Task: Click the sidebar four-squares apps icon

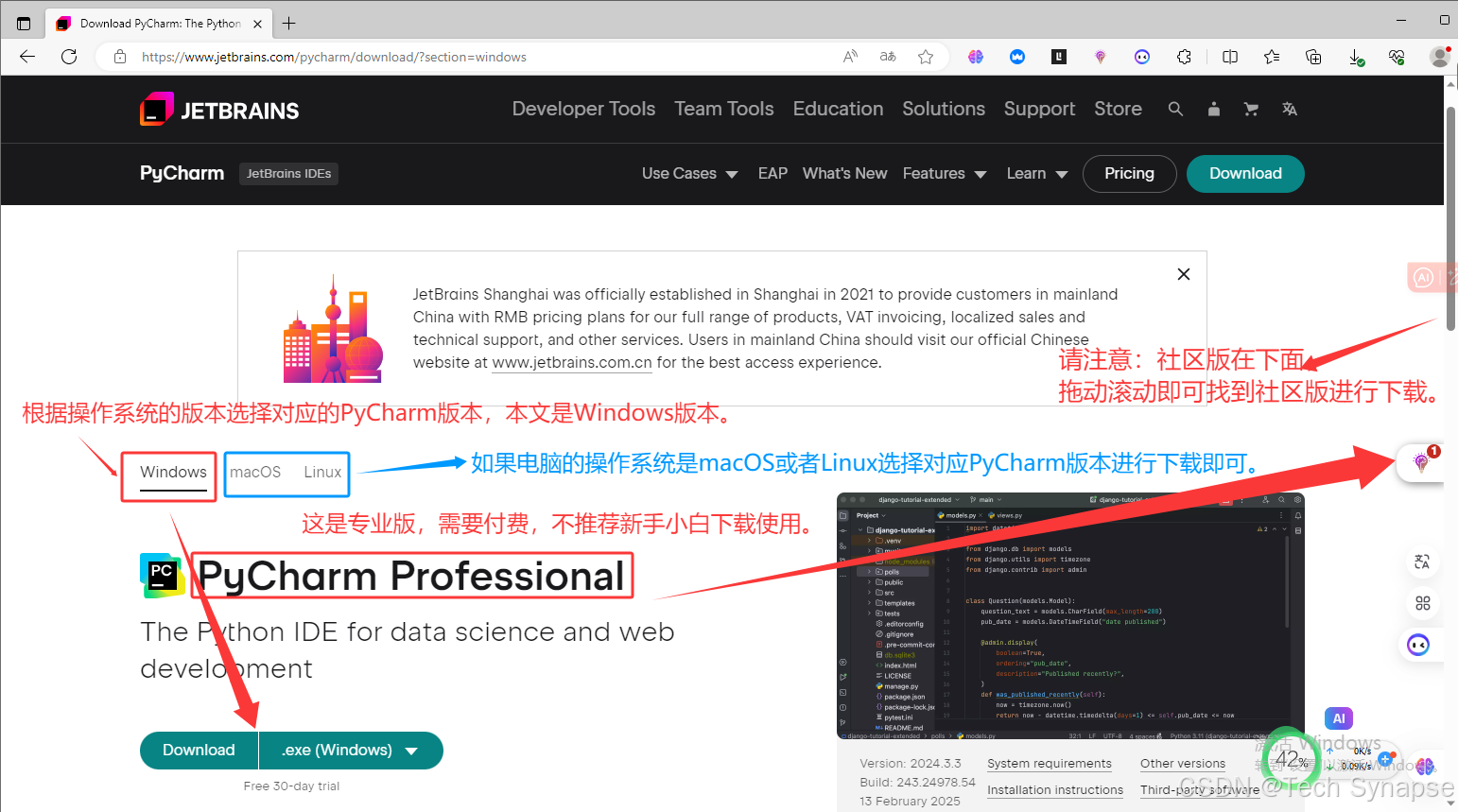Action: [x=1422, y=603]
